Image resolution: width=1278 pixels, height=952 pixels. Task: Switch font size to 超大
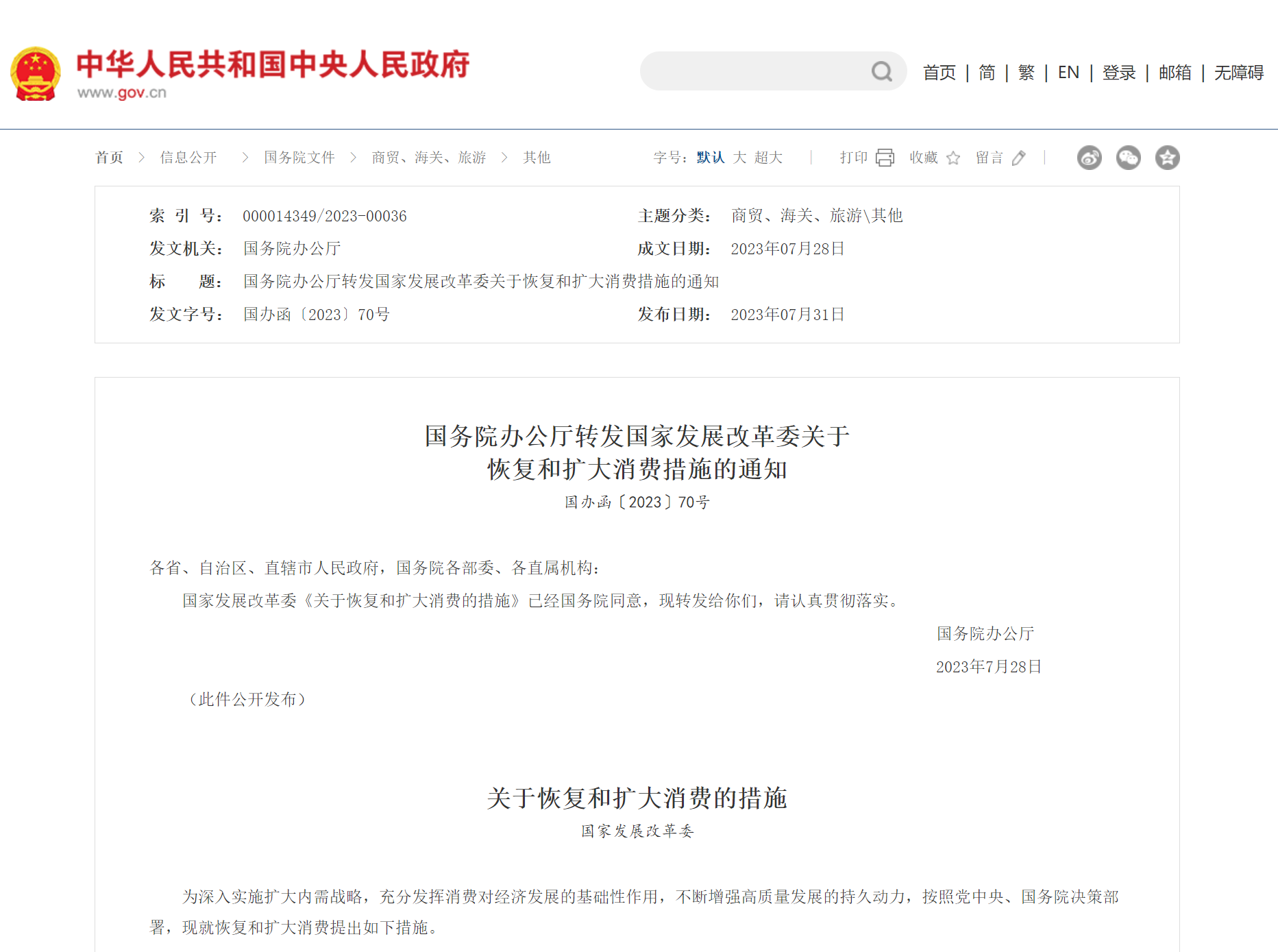[769, 157]
